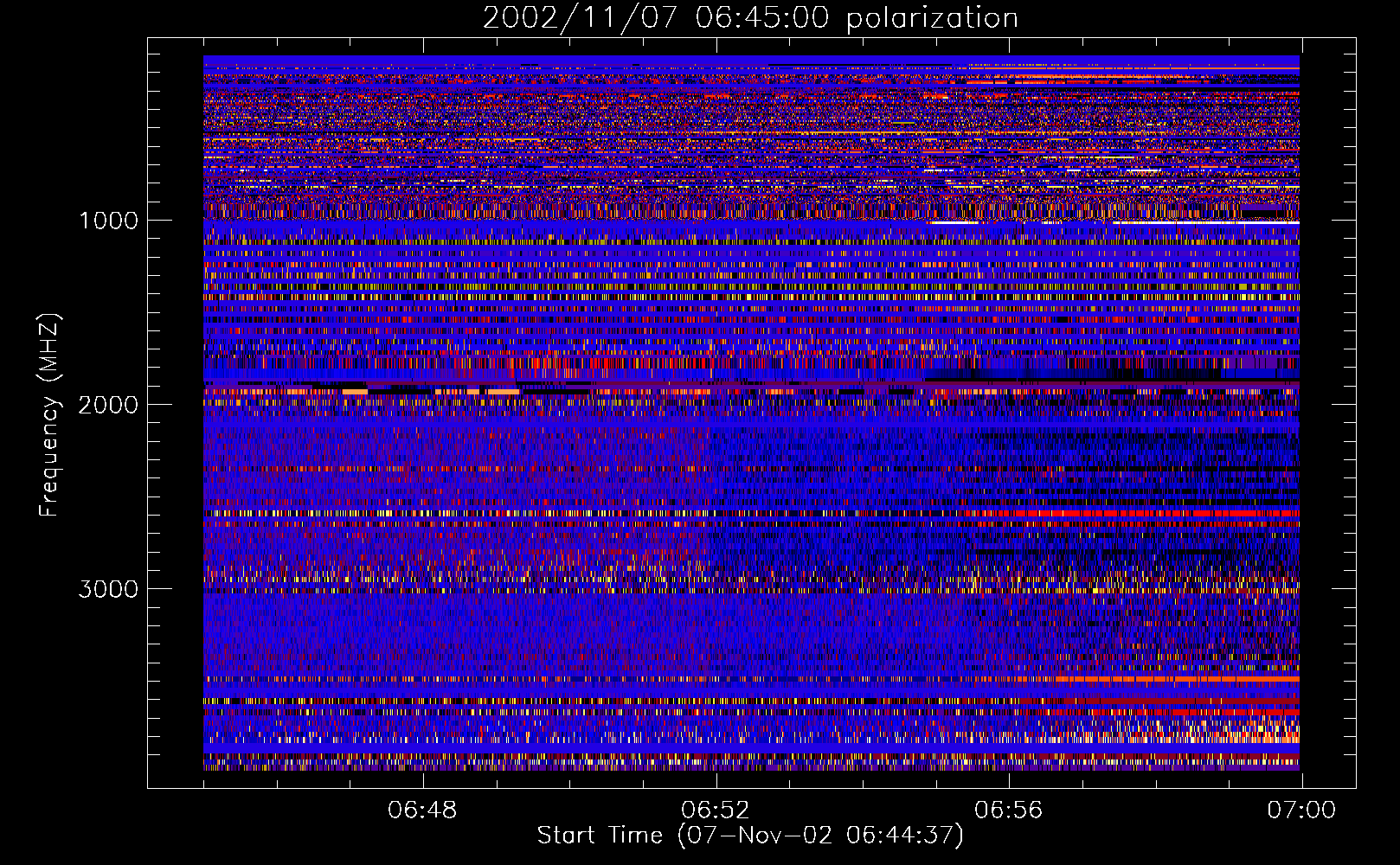Click the "Start Time (07-Nov-02 06:44:37)" label
The width and height of the screenshot is (1400, 865).
pyautogui.click(x=750, y=836)
